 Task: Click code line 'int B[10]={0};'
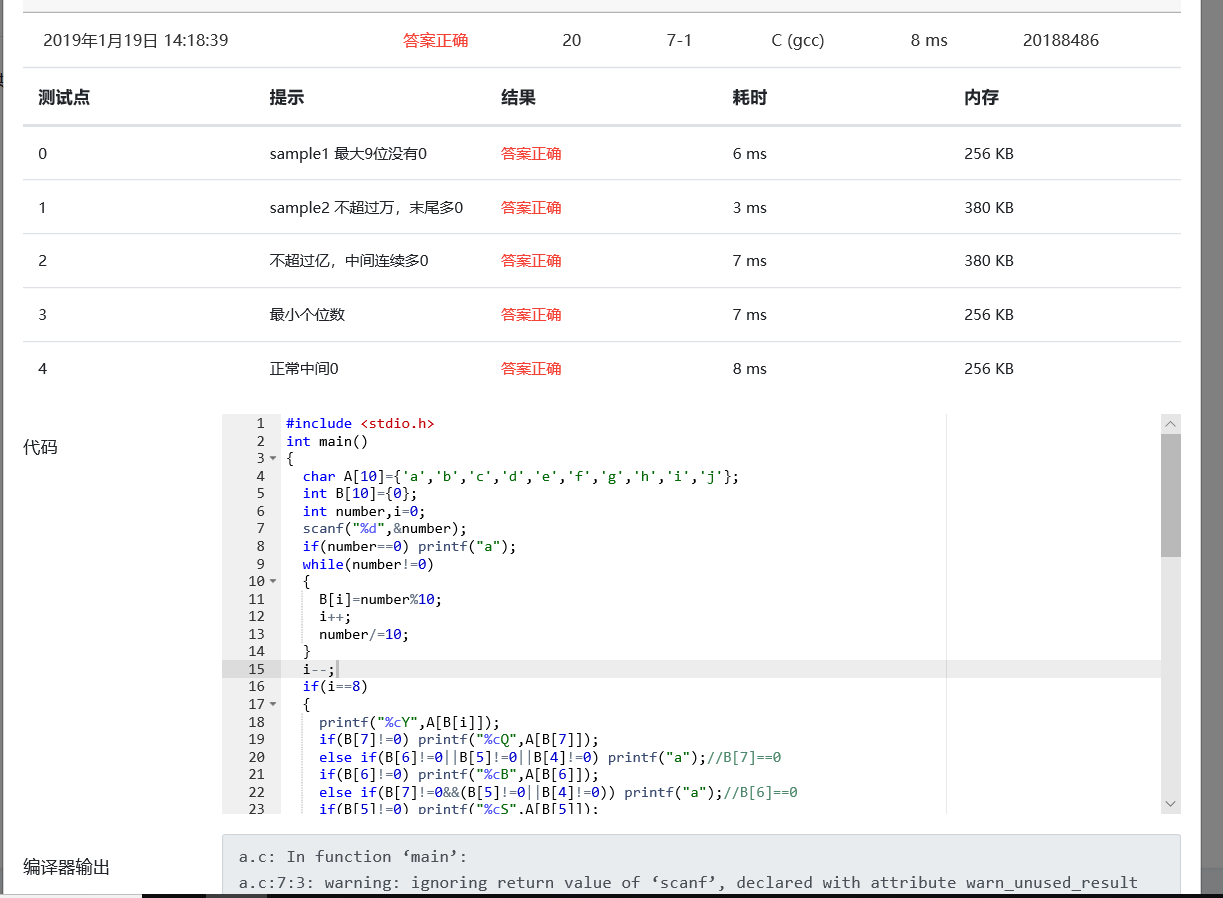point(360,494)
